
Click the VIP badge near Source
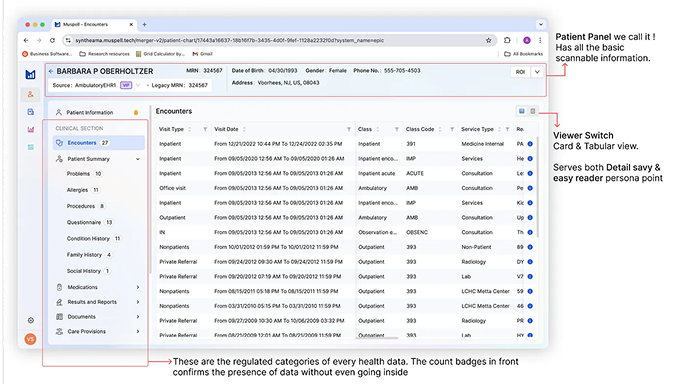click(x=126, y=85)
